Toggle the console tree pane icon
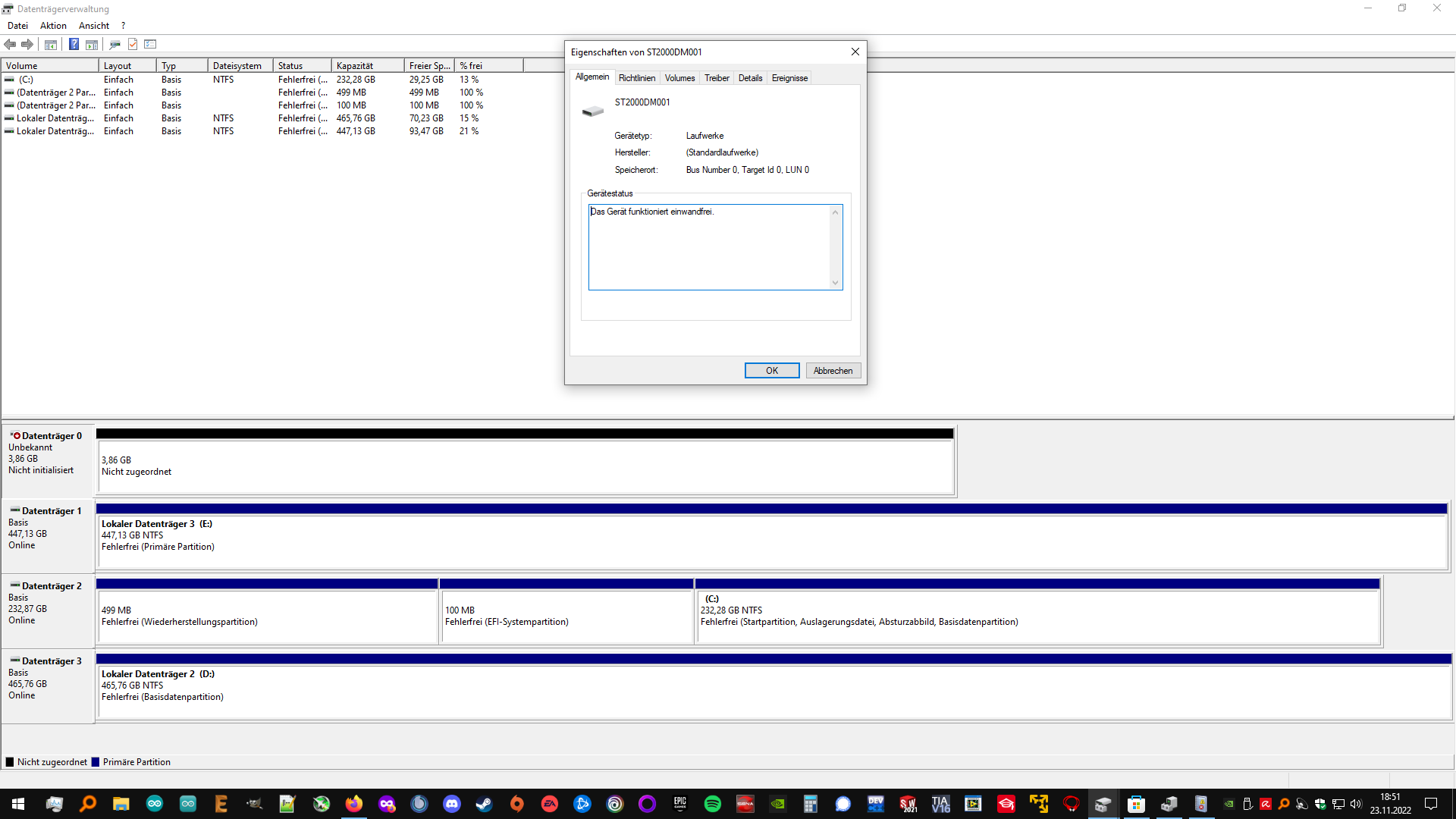The width and height of the screenshot is (1456, 819). point(51,44)
